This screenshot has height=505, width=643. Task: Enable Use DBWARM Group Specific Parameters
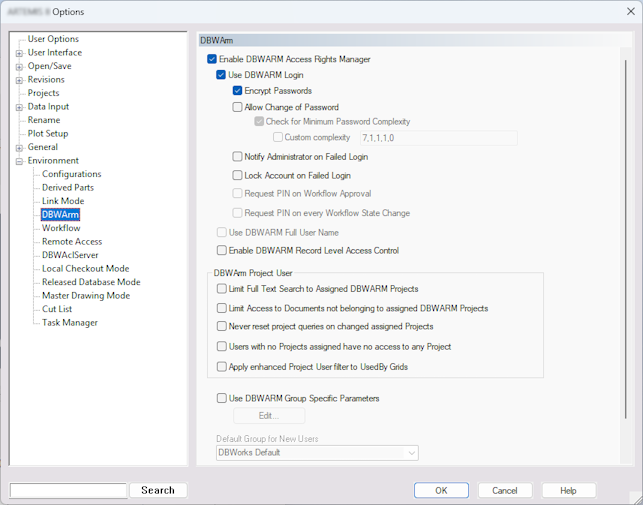[221, 398]
